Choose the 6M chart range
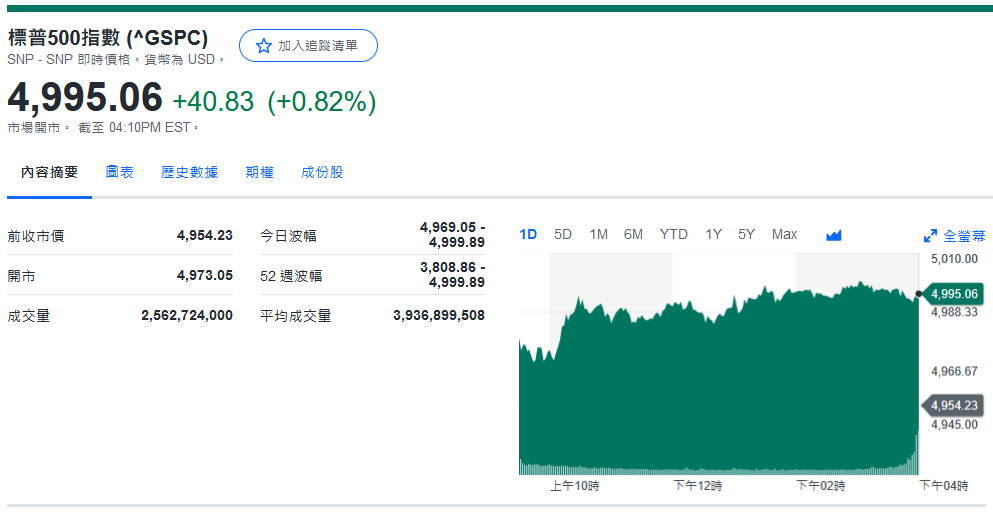The image size is (993, 515). tap(633, 234)
